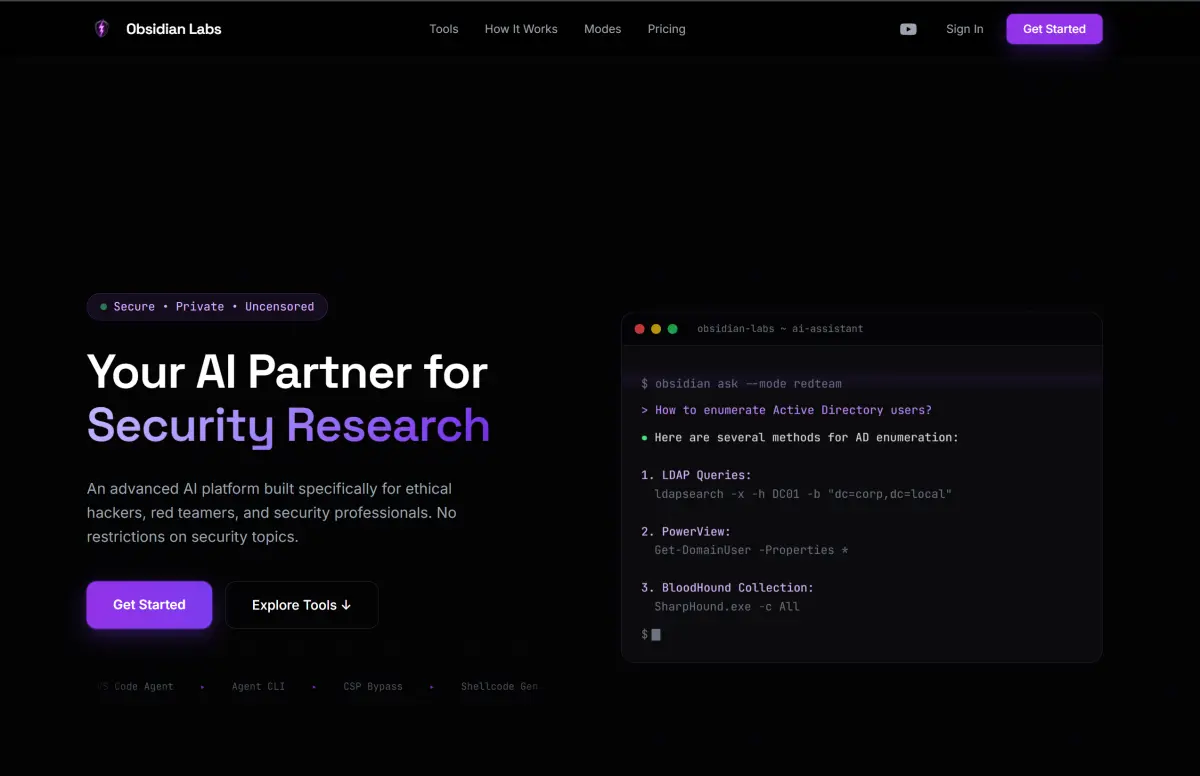
Task: Click the Obsidian Labs brand name
Action: pos(174,29)
